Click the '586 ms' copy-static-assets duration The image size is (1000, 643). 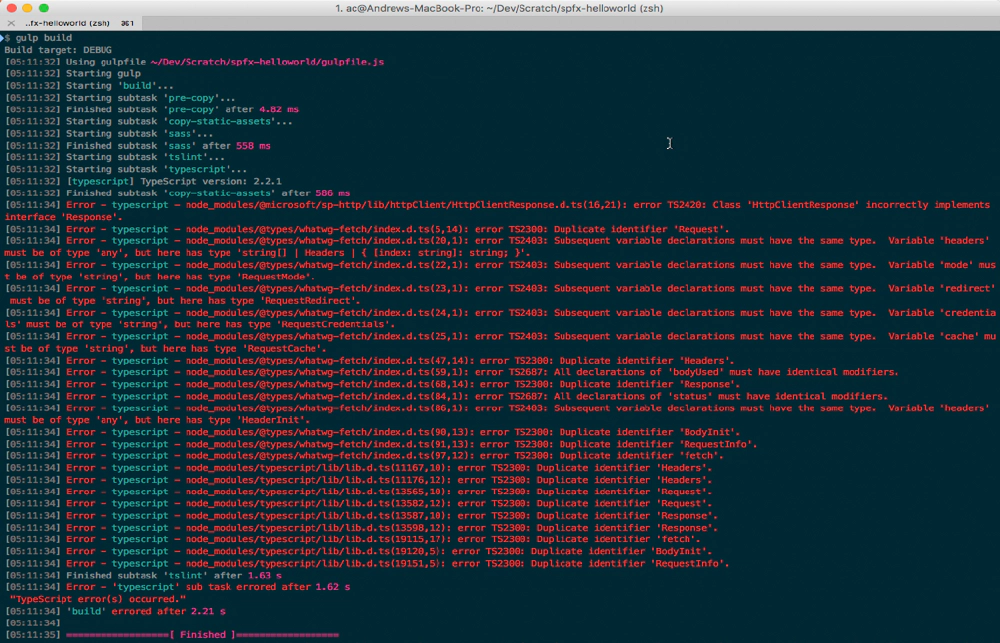coord(332,193)
